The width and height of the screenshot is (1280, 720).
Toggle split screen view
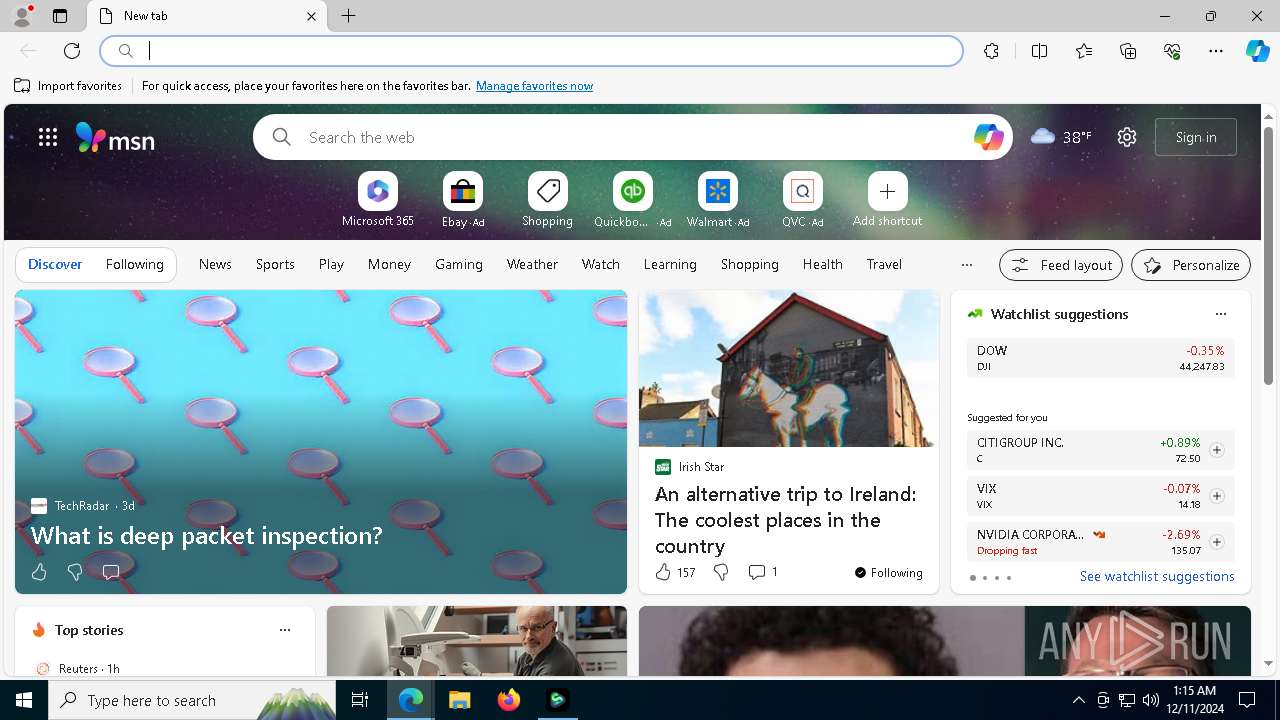tap(1039, 51)
